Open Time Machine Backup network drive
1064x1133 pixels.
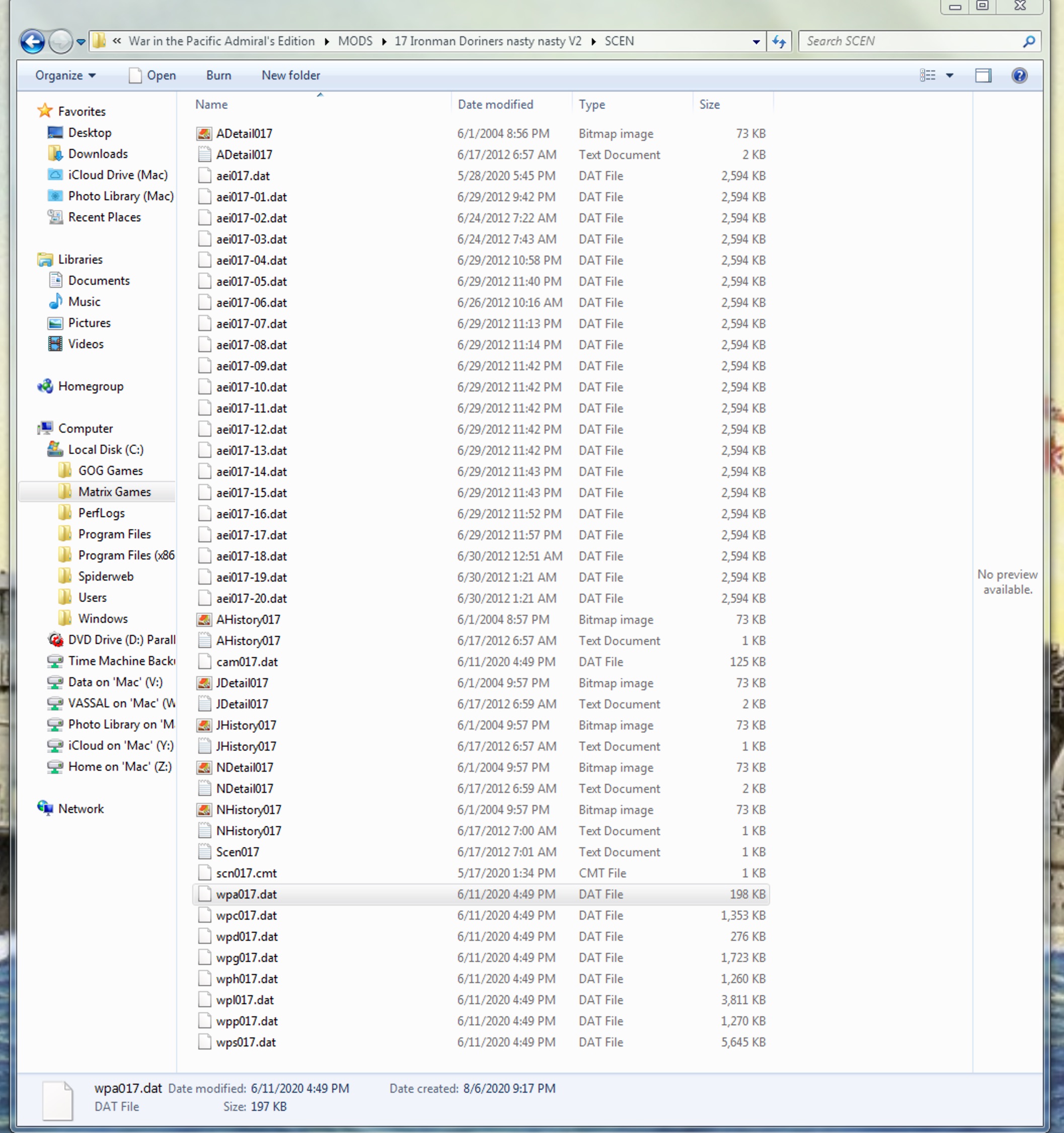click(121, 661)
